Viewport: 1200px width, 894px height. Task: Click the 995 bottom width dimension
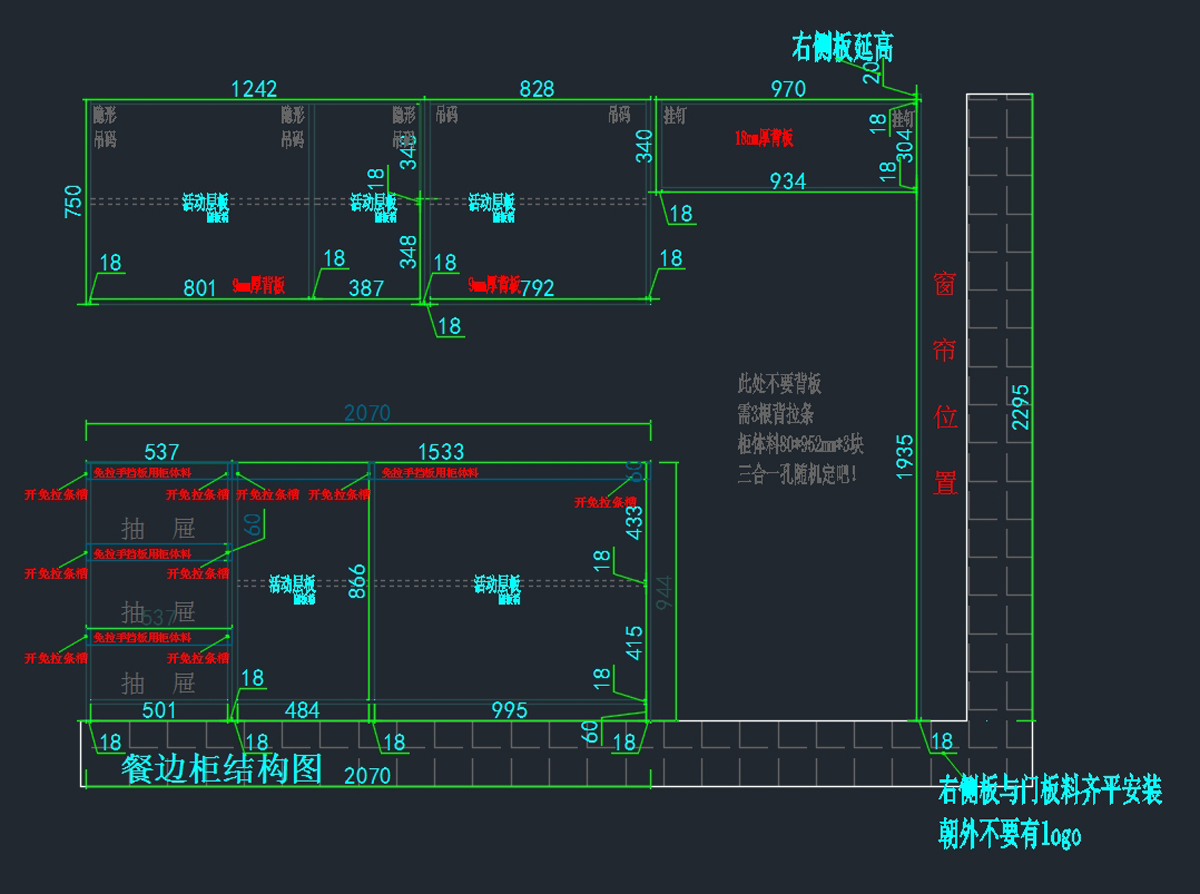click(x=509, y=710)
